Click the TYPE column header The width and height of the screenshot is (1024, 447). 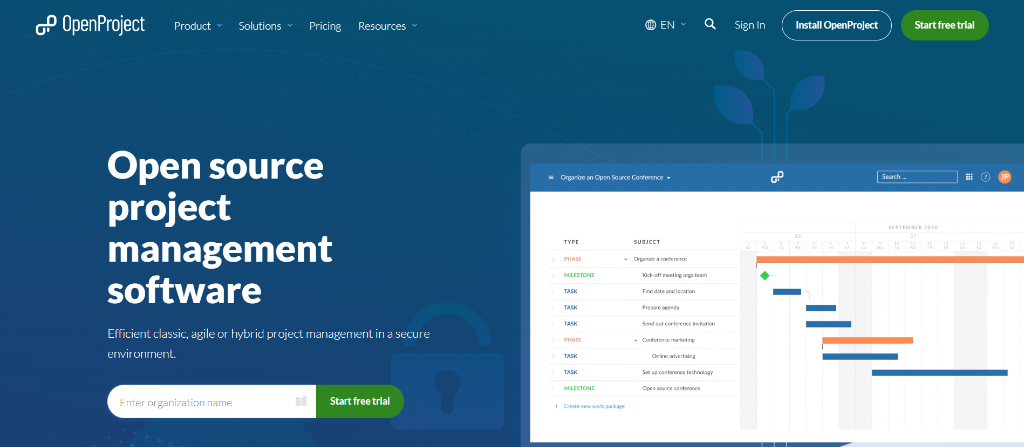point(571,242)
